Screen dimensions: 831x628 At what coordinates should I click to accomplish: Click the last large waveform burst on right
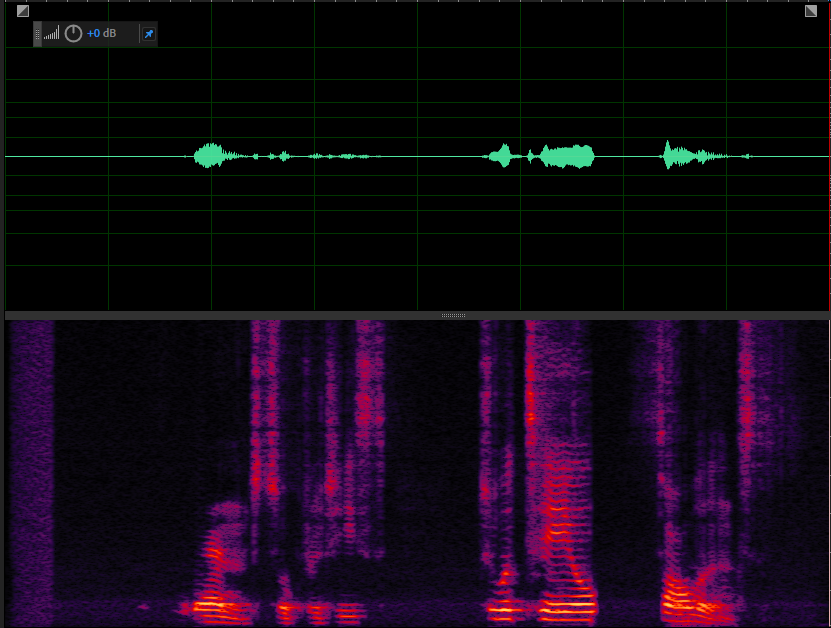tap(677, 156)
